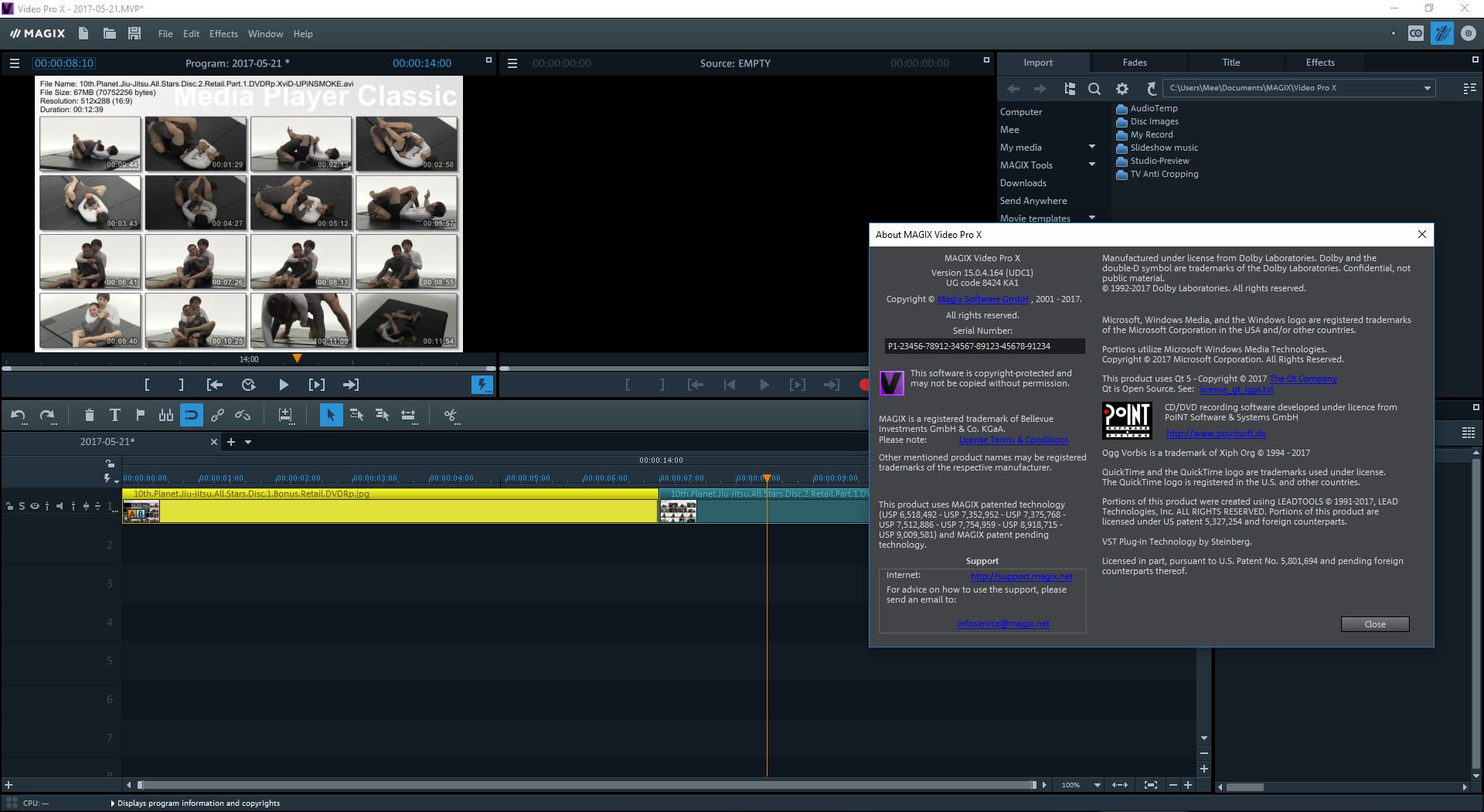Open the File menu
Screen dimensions: 1484x812
click(165, 34)
